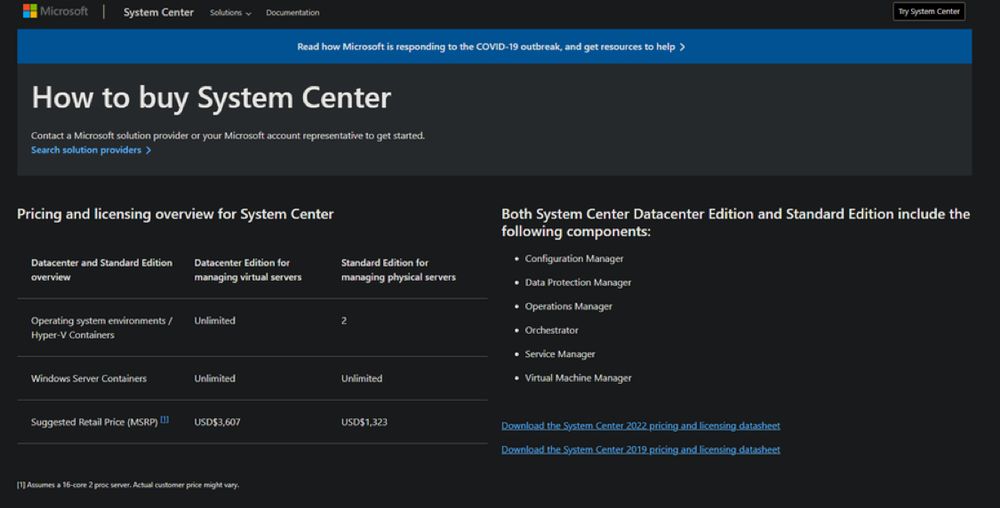Select 'Orchestrator' list item
The image size is (1000, 508).
tap(552, 330)
